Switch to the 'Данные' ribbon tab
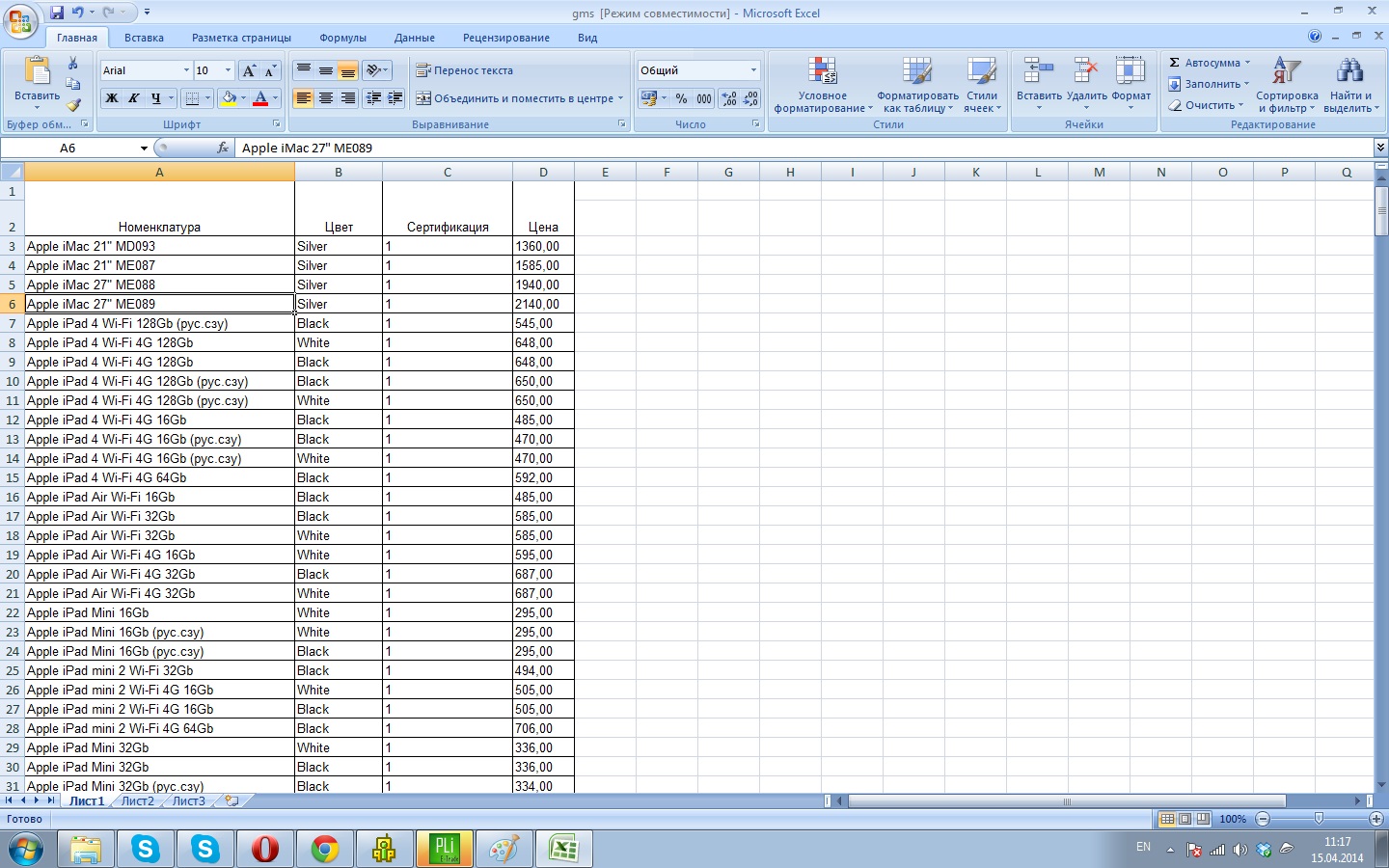 tap(414, 38)
